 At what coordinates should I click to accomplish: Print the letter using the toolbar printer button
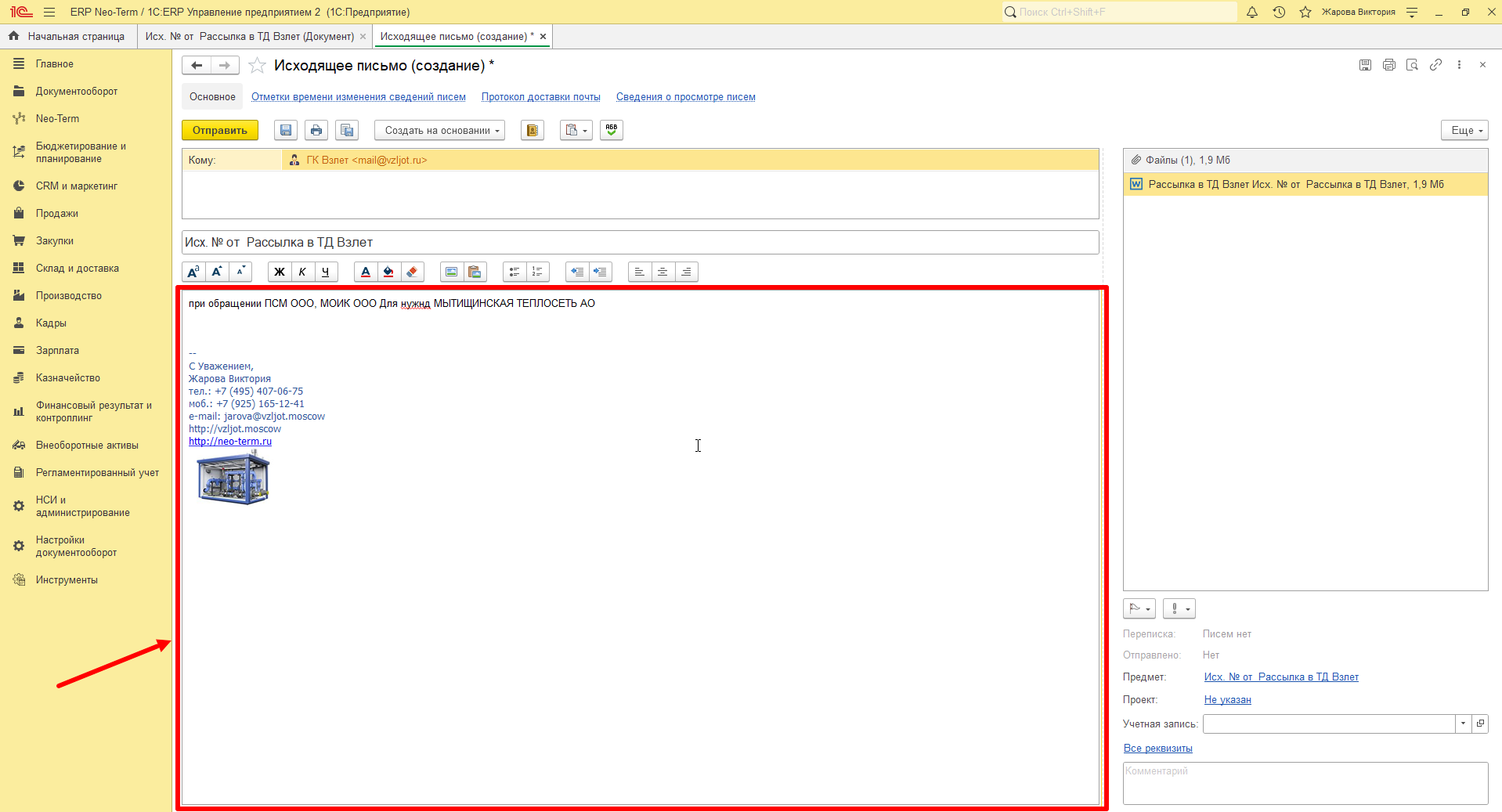316,131
